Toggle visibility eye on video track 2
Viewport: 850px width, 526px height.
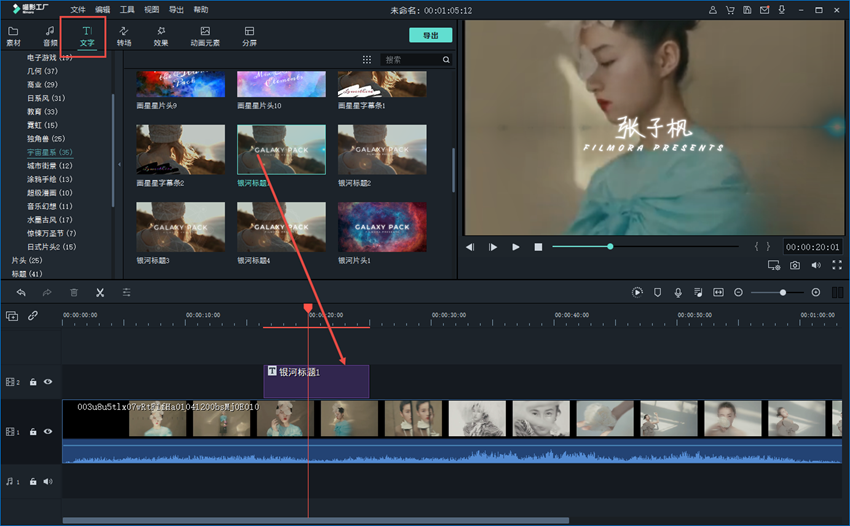tap(47, 382)
